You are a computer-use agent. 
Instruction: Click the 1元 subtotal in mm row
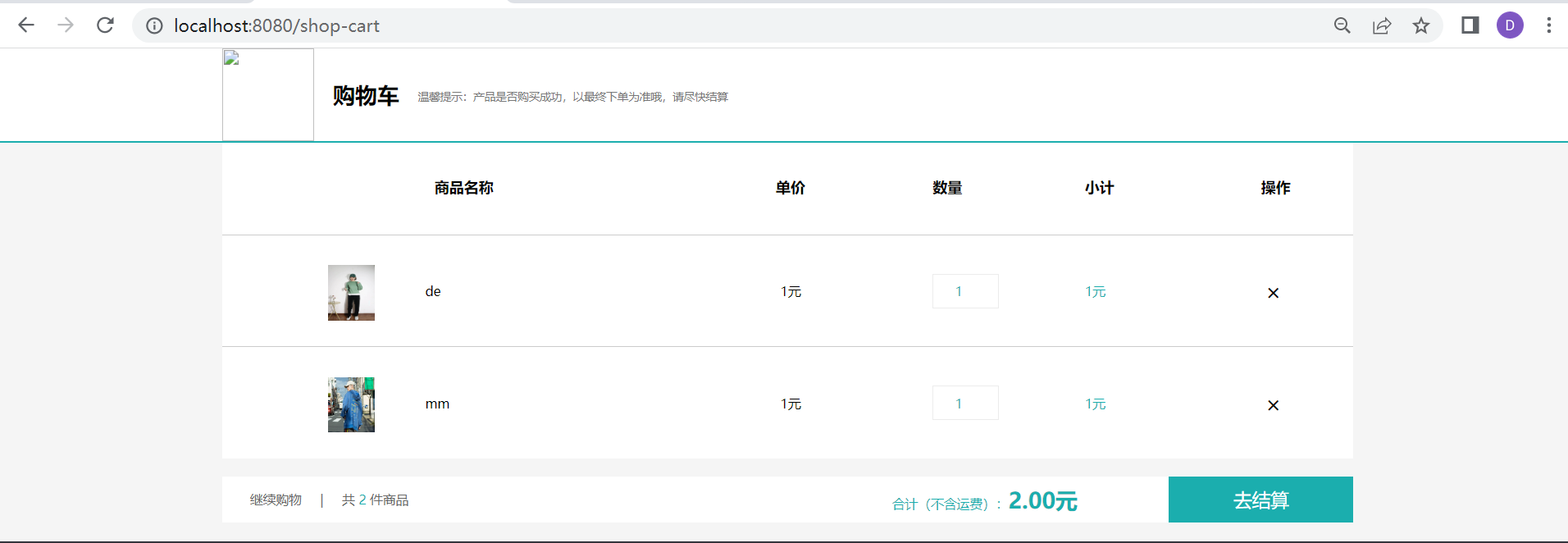pyautogui.click(x=1096, y=404)
